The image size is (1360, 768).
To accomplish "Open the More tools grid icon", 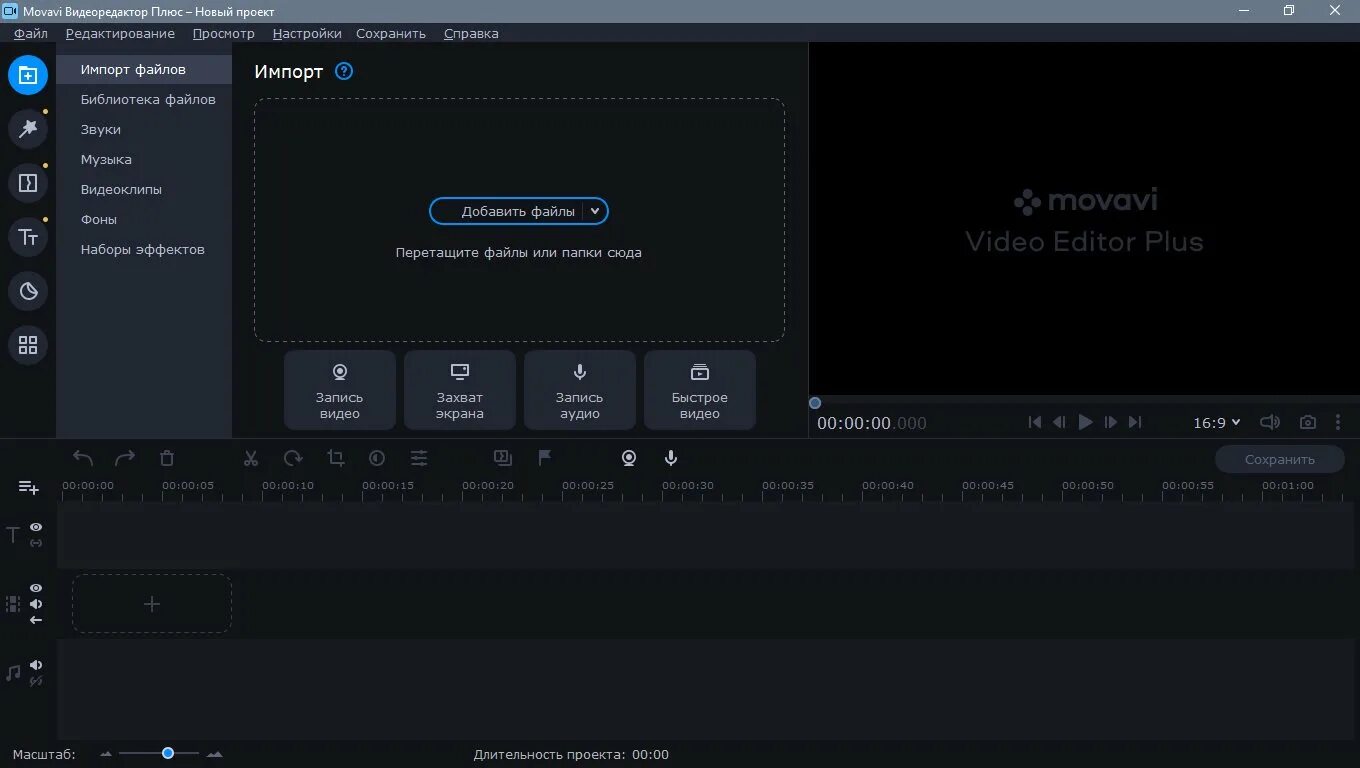I will click(x=28, y=345).
